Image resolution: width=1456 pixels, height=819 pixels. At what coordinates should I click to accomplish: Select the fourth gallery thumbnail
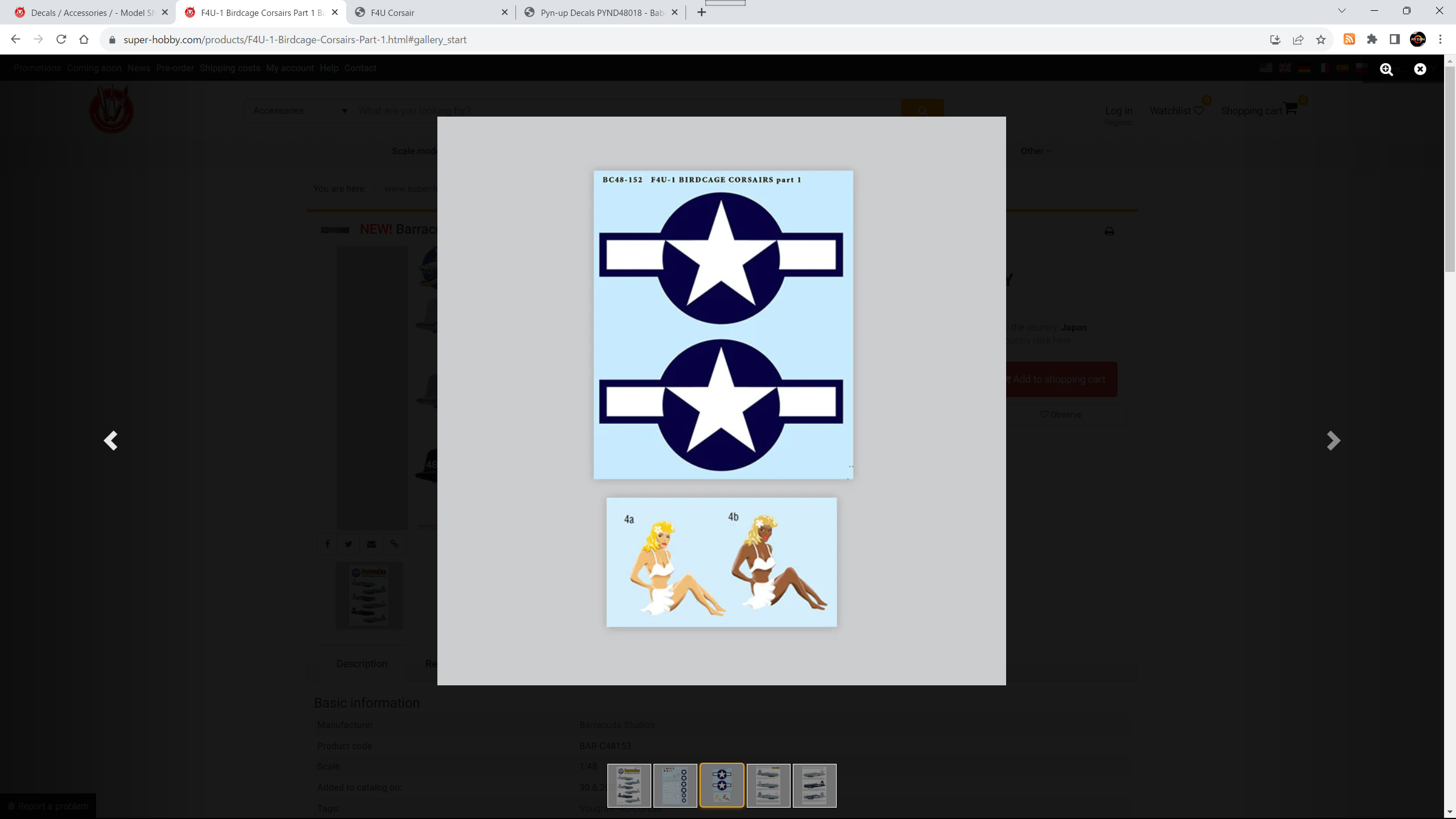coord(768,785)
